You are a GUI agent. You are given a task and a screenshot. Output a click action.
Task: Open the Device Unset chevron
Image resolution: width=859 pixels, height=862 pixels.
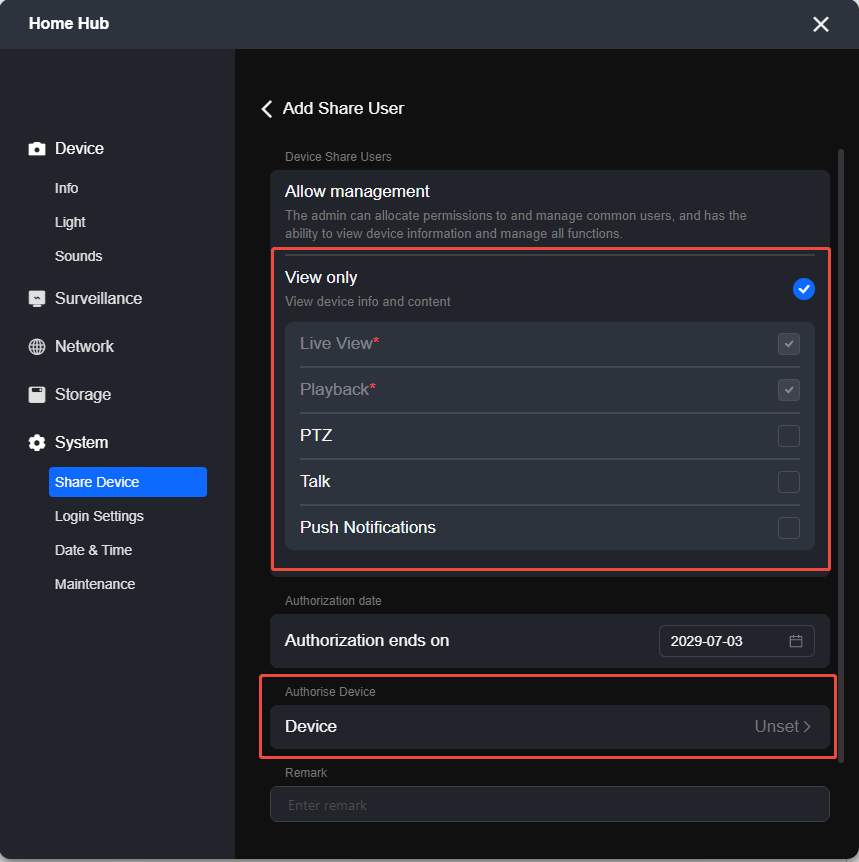807,727
